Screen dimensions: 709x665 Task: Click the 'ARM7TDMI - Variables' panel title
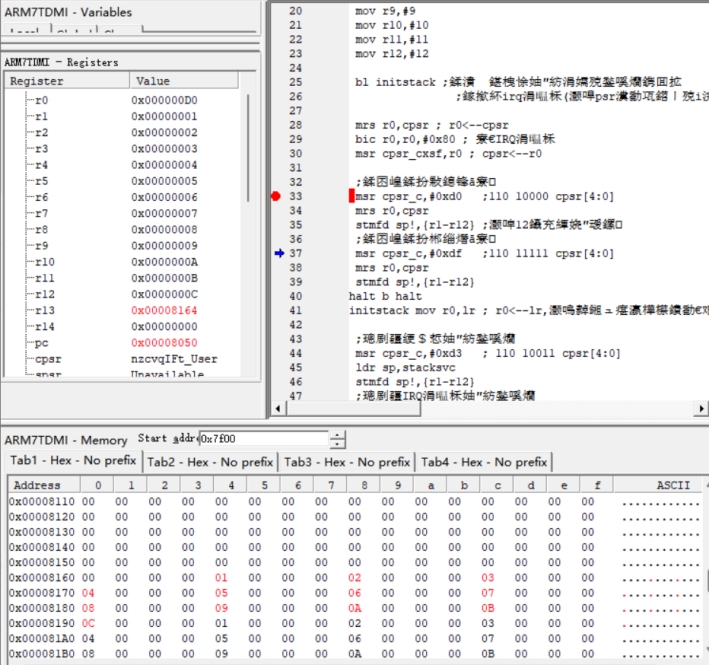click(x=68, y=12)
